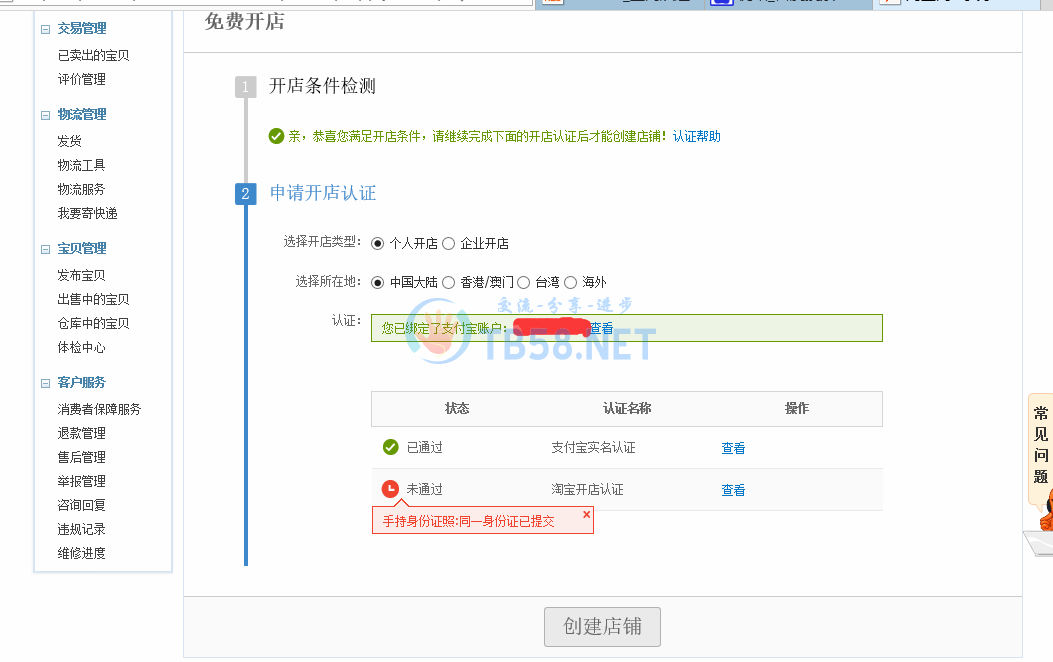The width and height of the screenshot is (1053, 662).
Task: Click the 认证名称 column header
Action: tap(627, 408)
